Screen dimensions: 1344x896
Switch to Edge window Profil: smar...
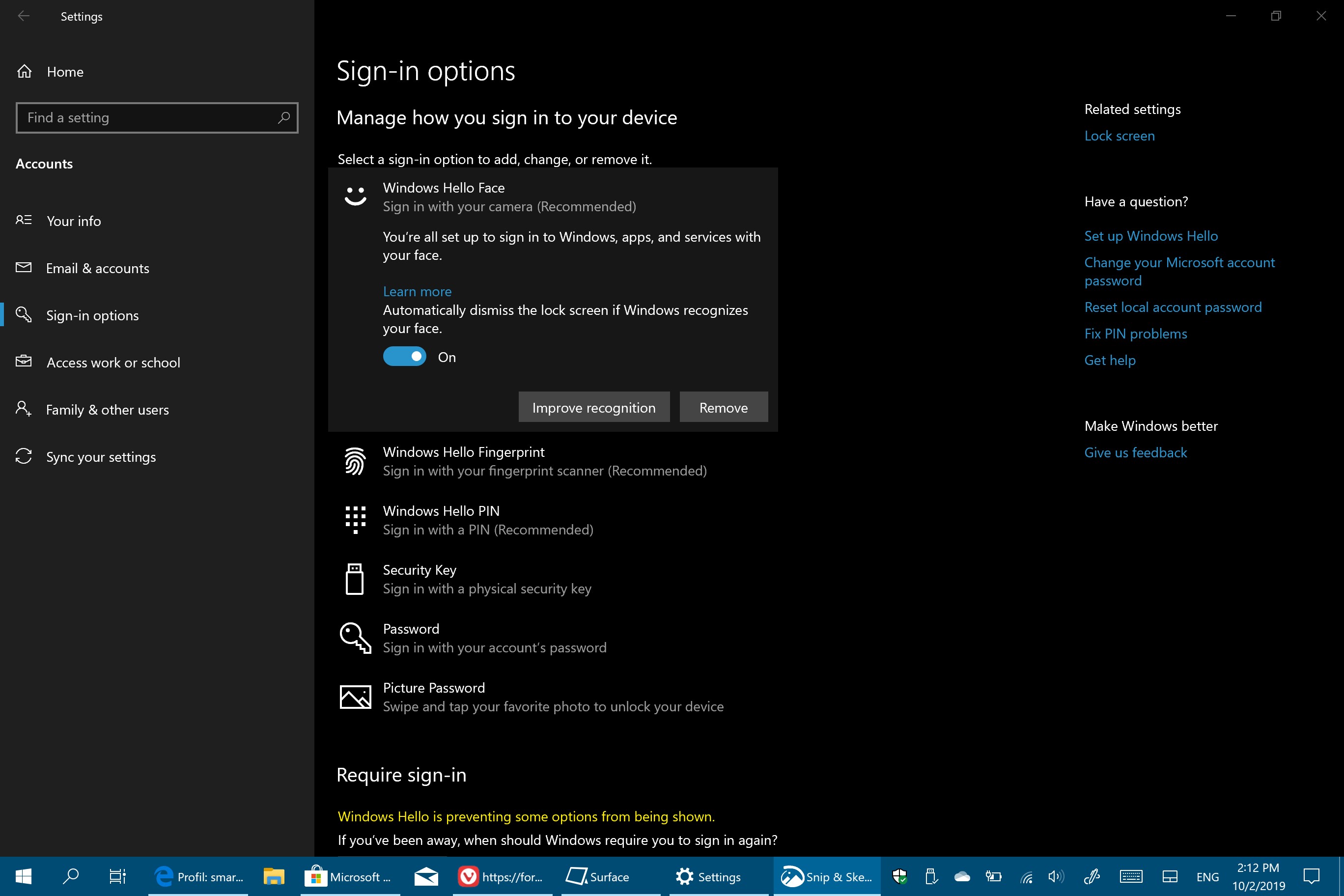(198, 876)
